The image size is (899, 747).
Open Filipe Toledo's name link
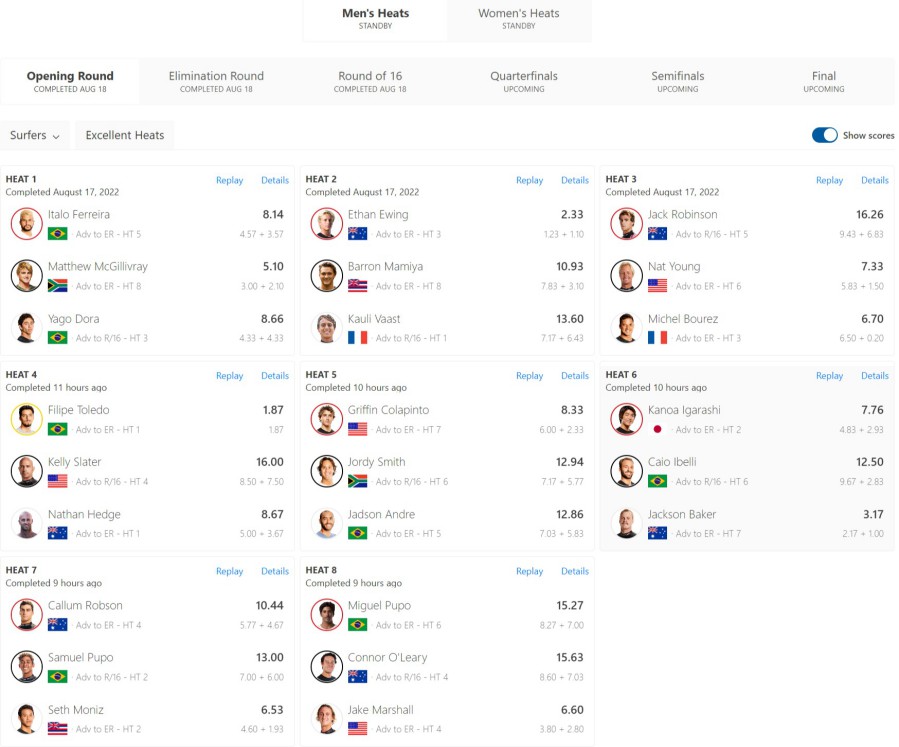tap(79, 410)
